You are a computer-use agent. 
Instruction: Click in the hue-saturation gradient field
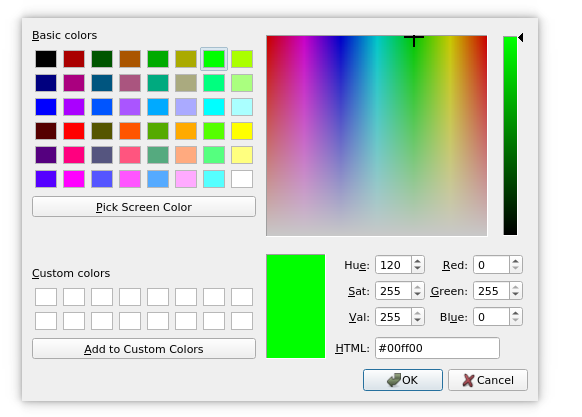376,136
